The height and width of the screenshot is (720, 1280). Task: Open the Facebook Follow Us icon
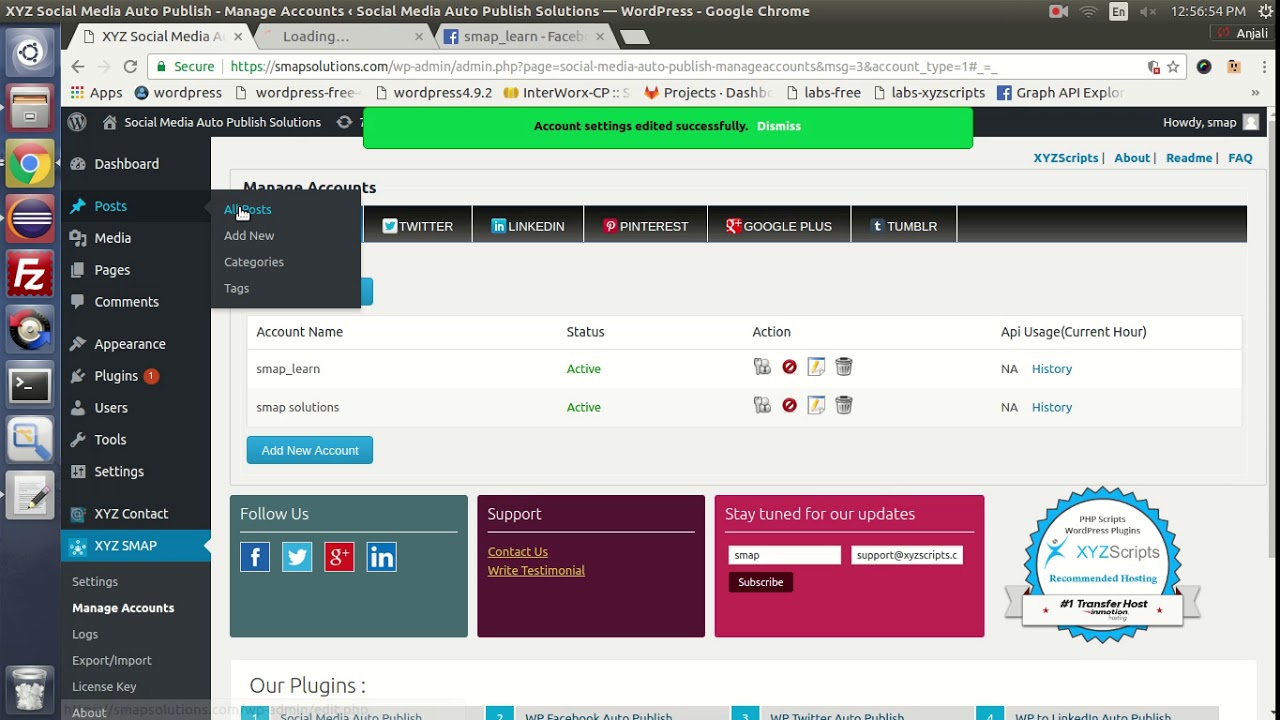255,557
